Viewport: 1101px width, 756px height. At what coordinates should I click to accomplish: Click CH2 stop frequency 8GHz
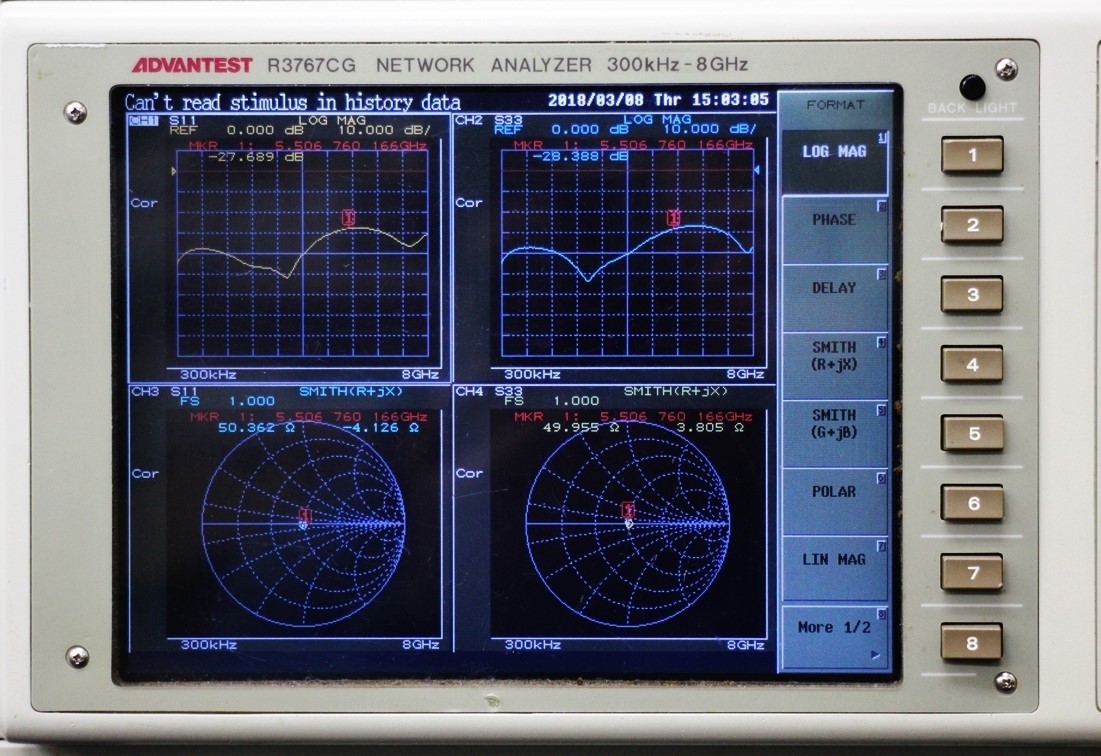[745, 374]
